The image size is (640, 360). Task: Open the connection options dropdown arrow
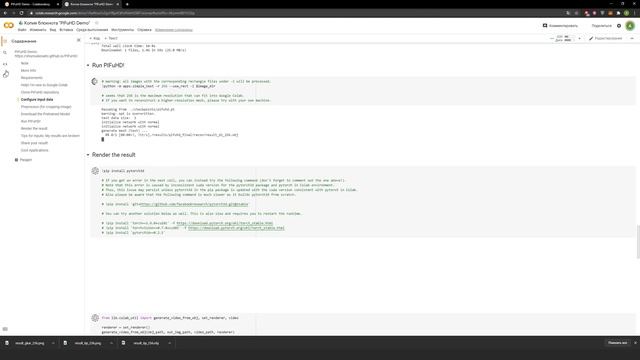tap(579, 38)
